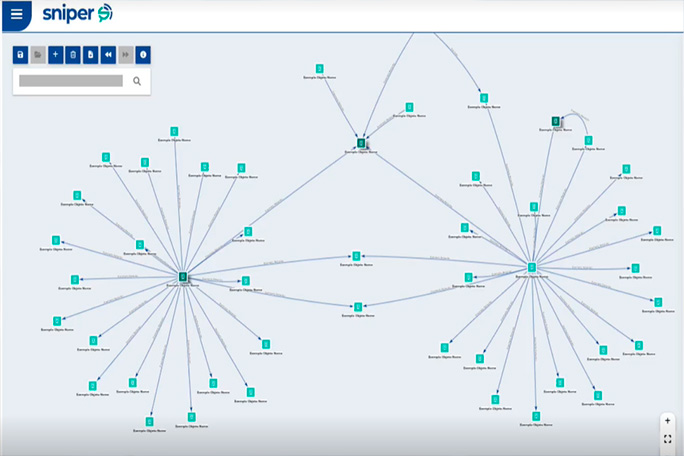Click the greyed-out open folder icon
The height and width of the screenshot is (456, 684).
38,55
